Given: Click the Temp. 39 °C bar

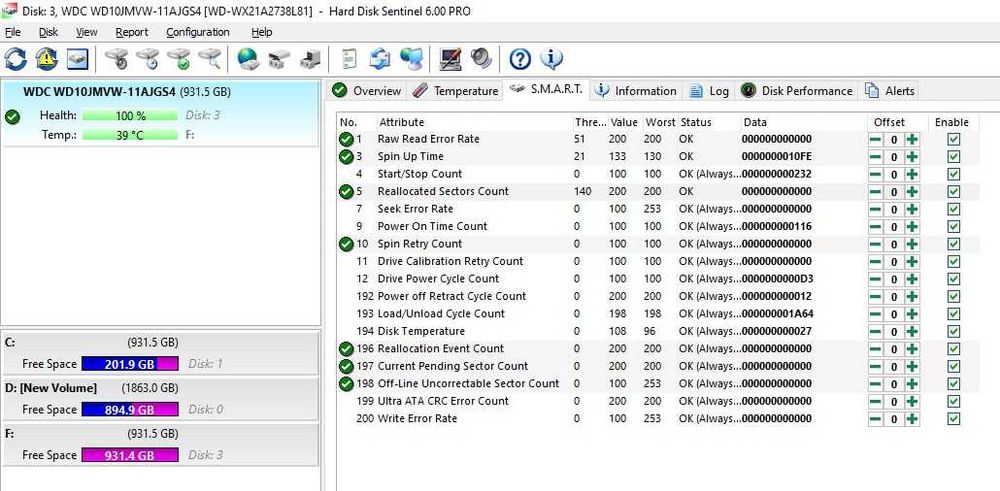Looking at the screenshot, I should [130, 135].
